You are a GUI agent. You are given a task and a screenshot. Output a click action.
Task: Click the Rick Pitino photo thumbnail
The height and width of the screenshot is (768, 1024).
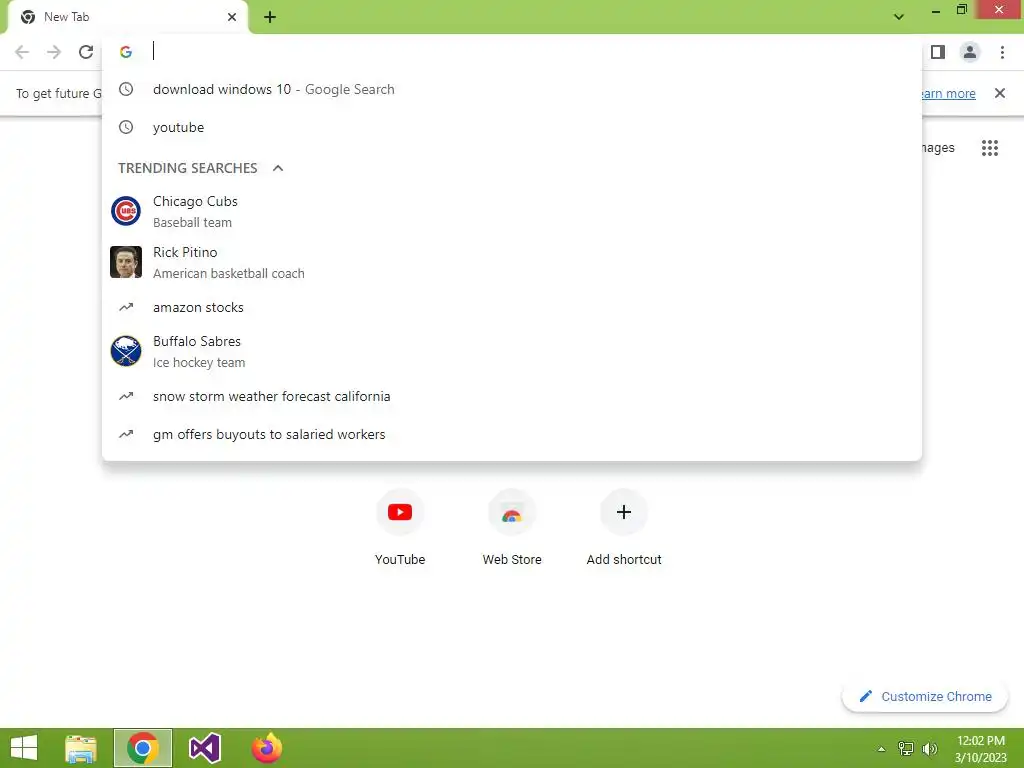(x=126, y=263)
